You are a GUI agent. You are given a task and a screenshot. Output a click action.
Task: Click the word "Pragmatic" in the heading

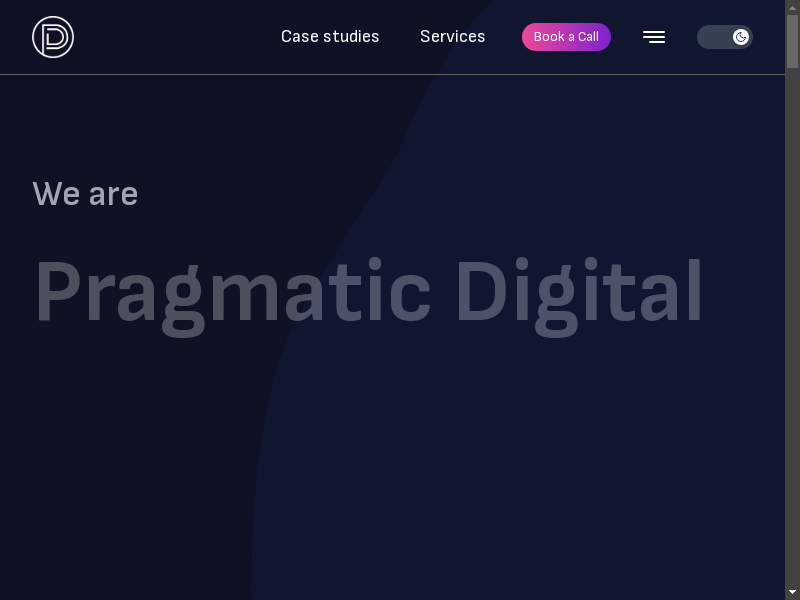232,293
